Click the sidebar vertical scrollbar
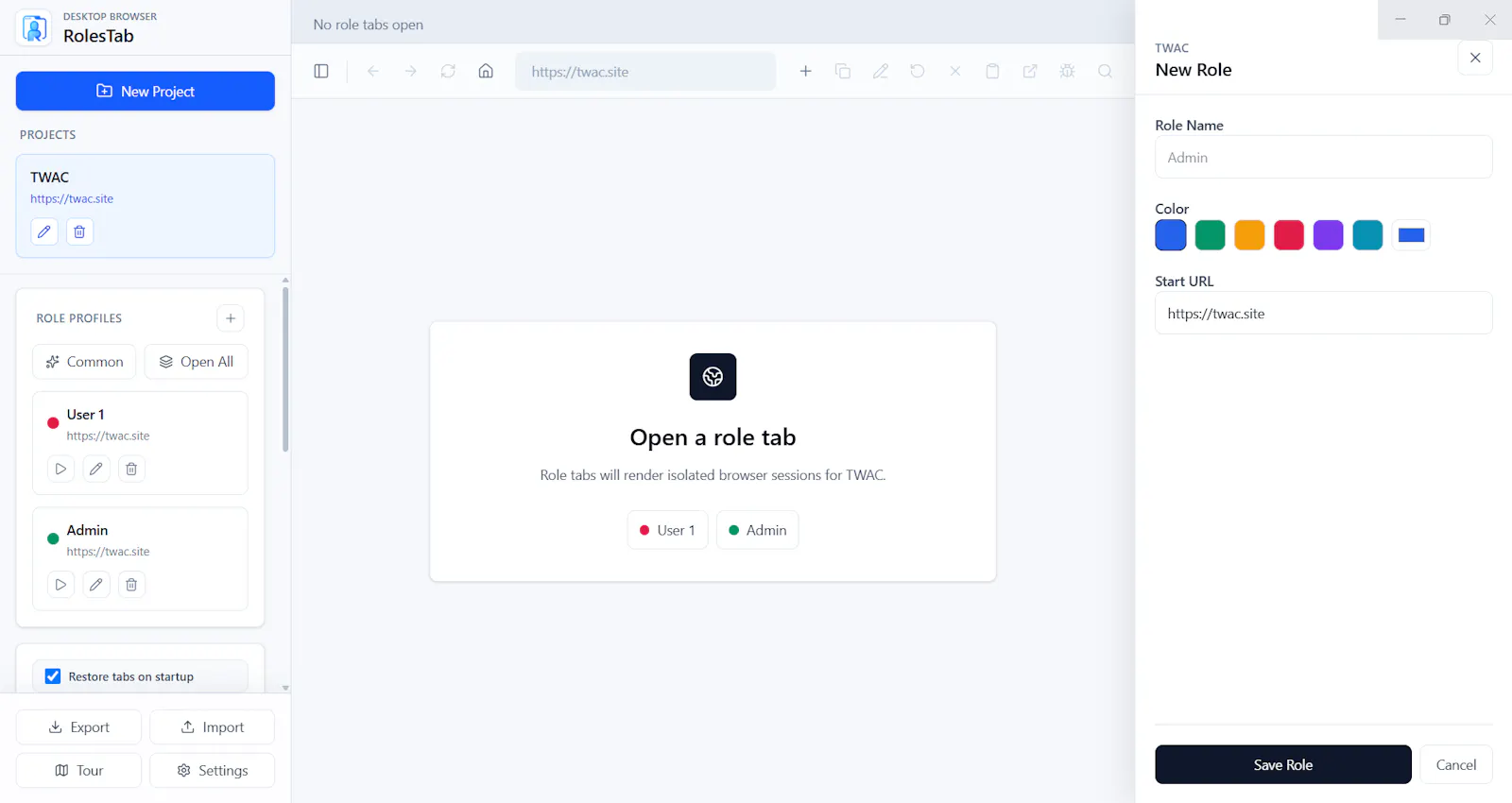Viewport: 1512px width, 803px height. (285, 369)
